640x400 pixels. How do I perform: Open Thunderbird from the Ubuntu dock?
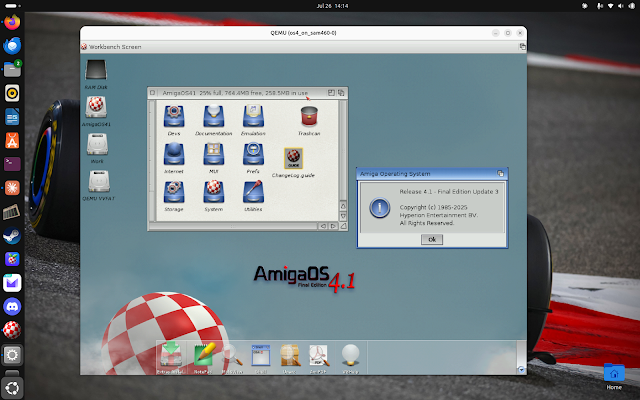pos(12,45)
